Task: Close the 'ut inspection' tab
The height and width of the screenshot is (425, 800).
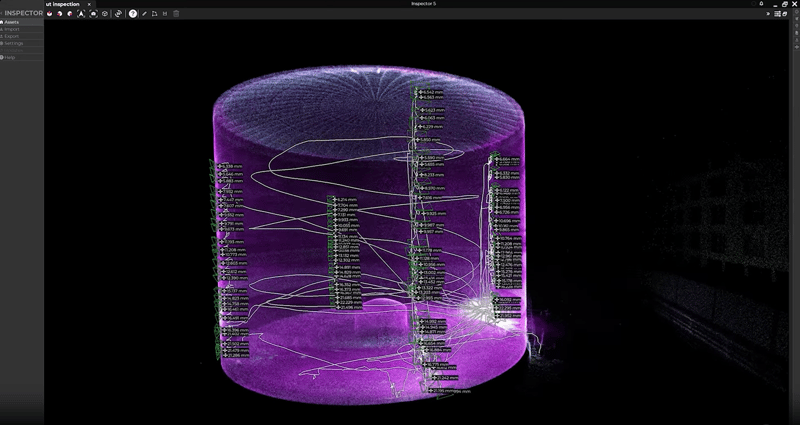Action: (89, 5)
